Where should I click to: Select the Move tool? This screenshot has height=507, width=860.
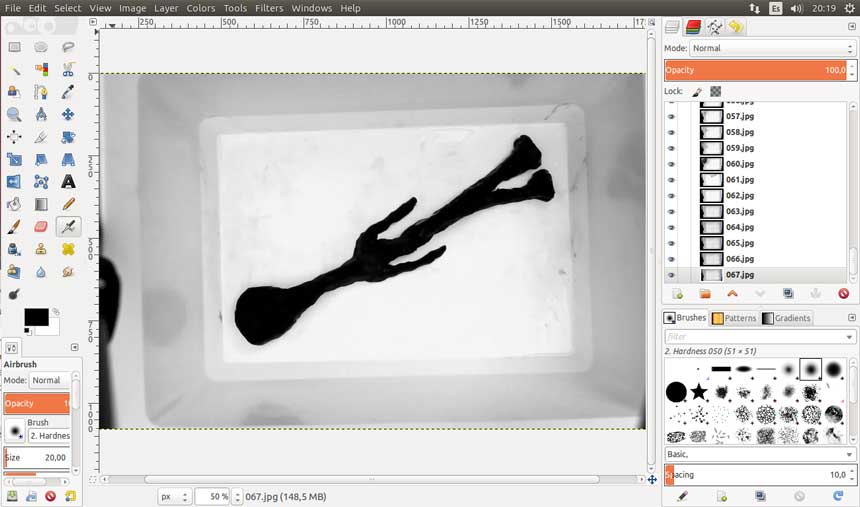[x=68, y=115]
